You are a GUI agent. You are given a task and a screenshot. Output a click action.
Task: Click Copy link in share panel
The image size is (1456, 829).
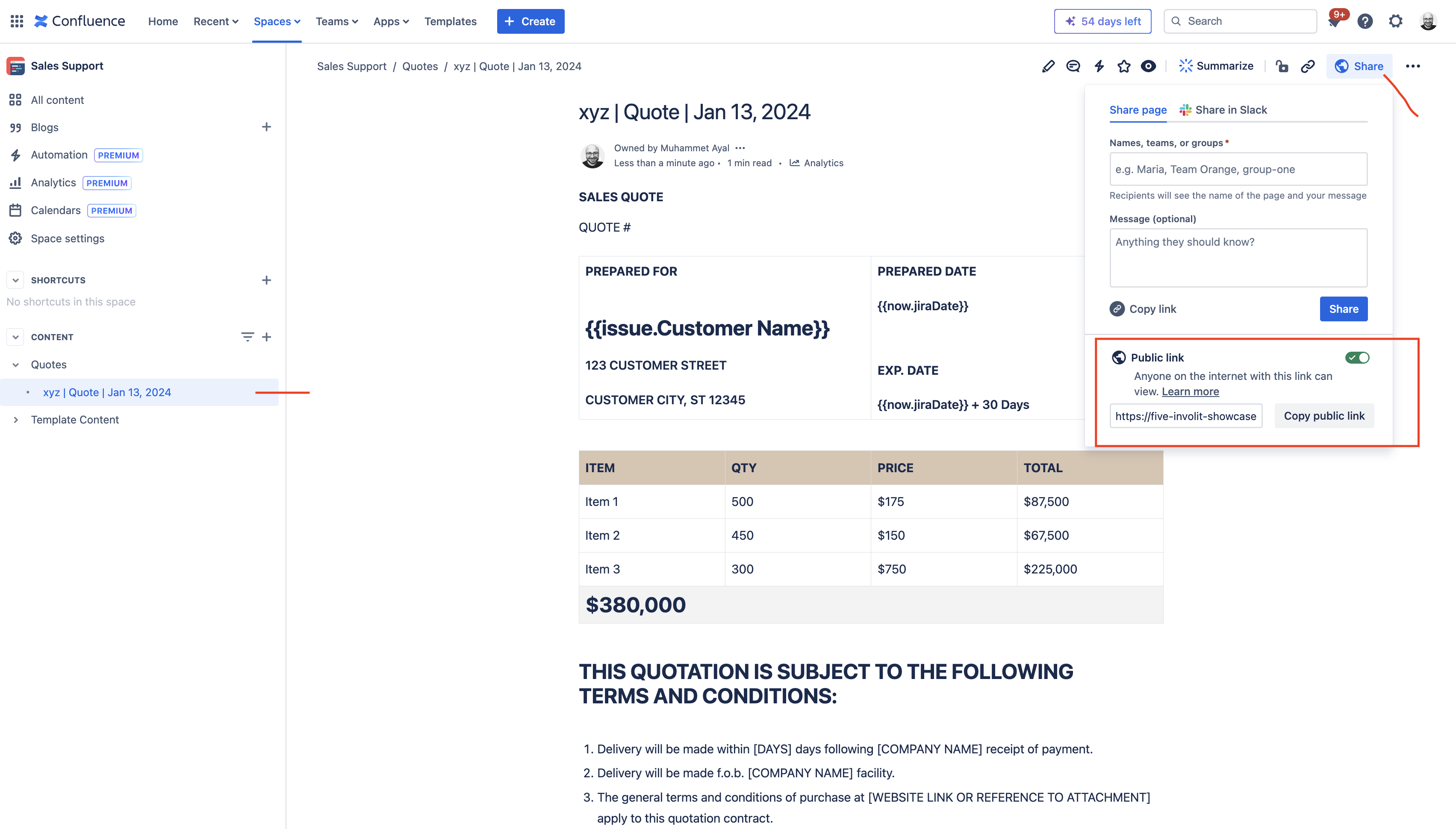pyautogui.click(x=1143, y=309)
